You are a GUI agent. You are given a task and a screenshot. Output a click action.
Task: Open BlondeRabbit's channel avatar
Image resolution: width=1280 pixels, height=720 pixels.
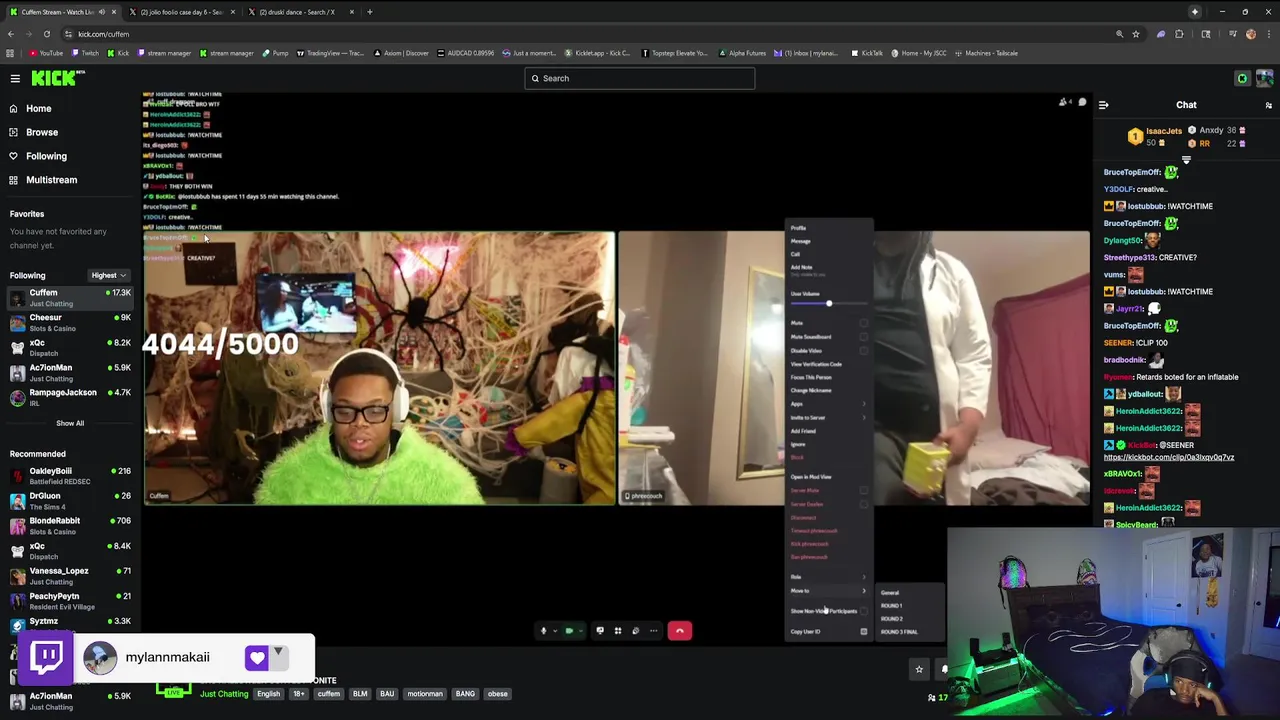(x=17, y=526)
